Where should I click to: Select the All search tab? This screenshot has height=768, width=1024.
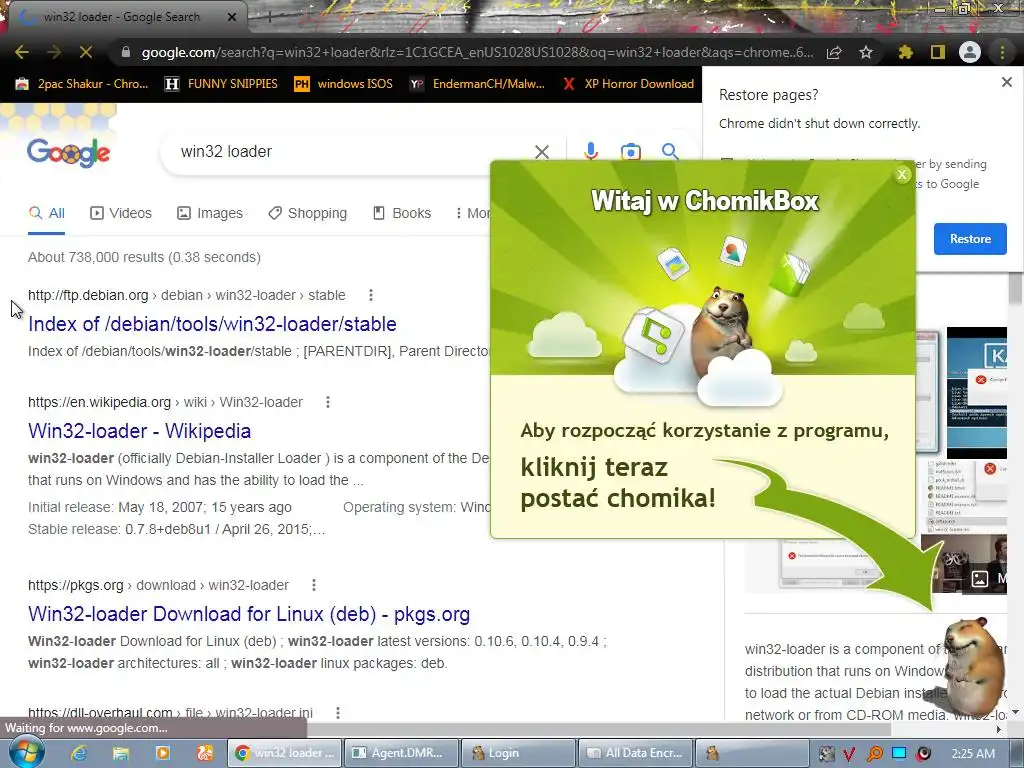(x=46, y=213)
